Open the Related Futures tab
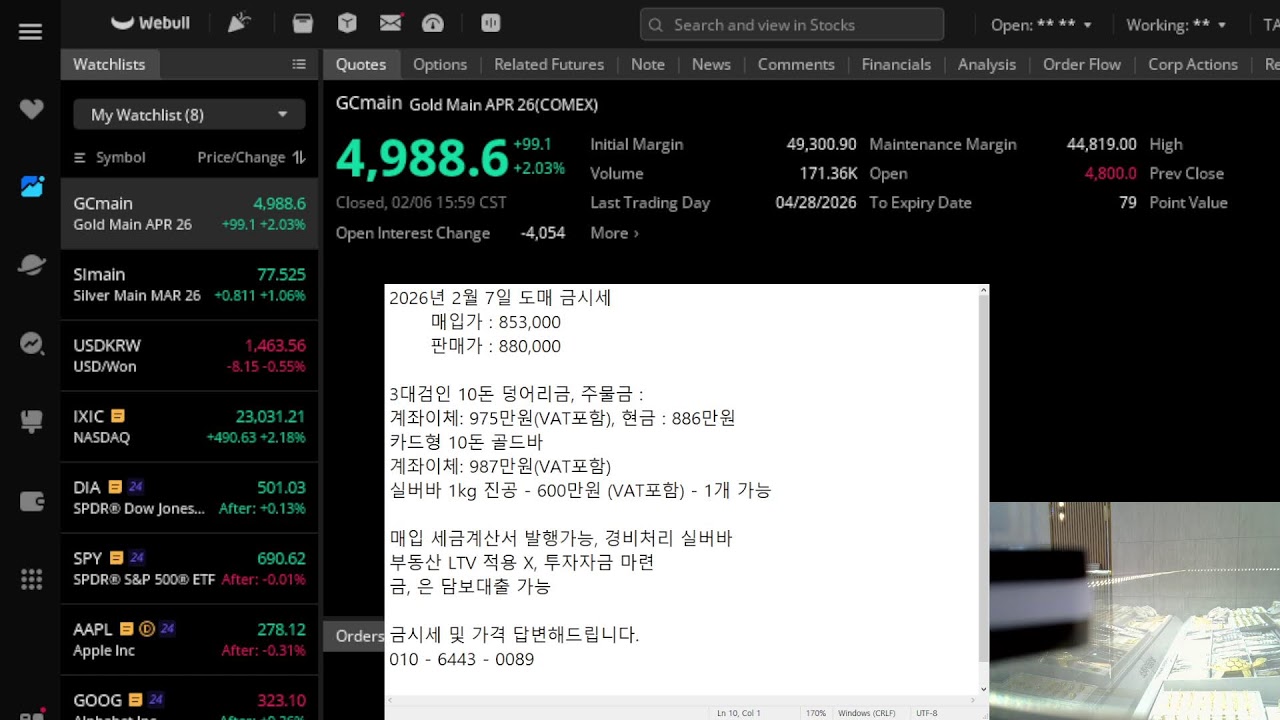The image size is (1280, 720). [x=549, y=64]
